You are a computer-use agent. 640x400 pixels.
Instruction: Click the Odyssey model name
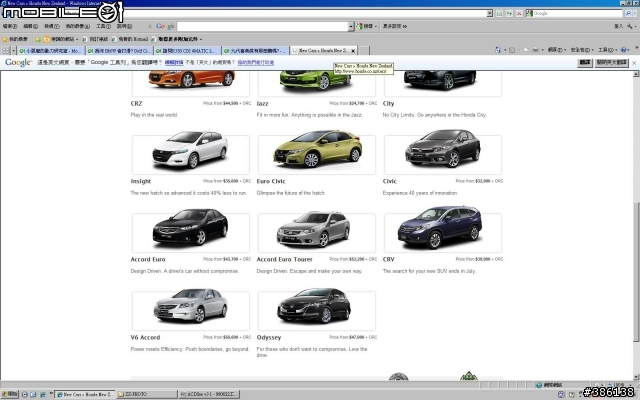click(x=269, y=338)
